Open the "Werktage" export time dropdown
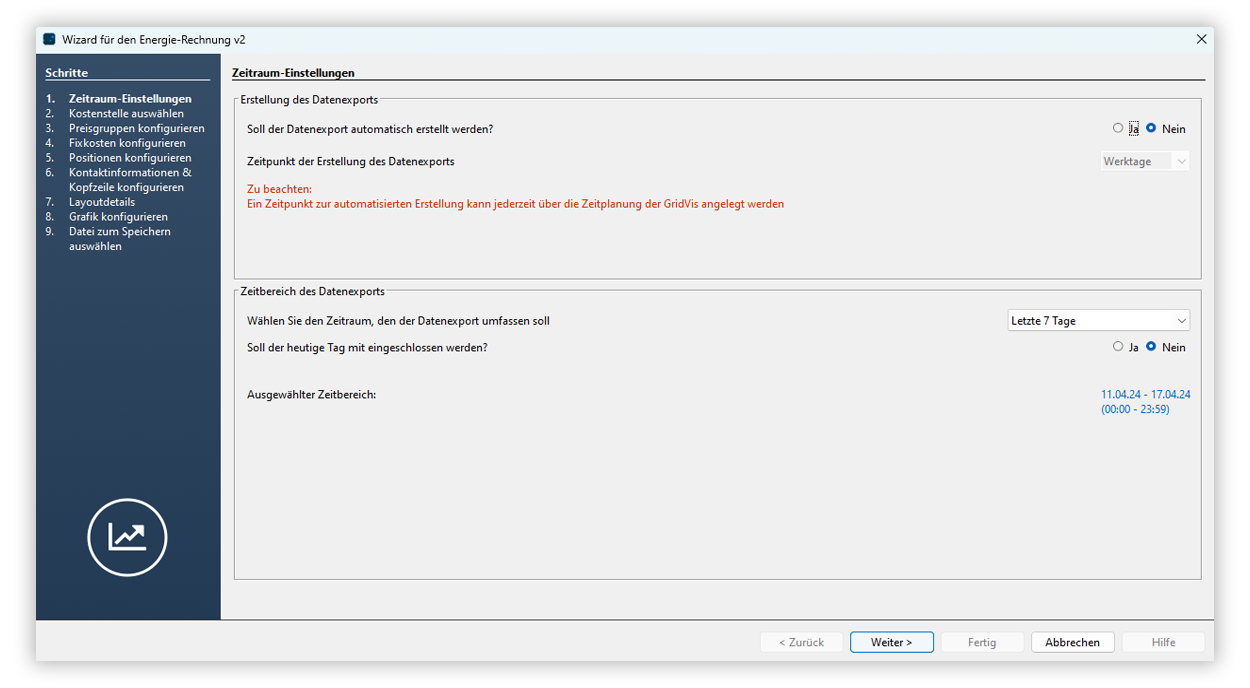 (x=1144, y=160)
